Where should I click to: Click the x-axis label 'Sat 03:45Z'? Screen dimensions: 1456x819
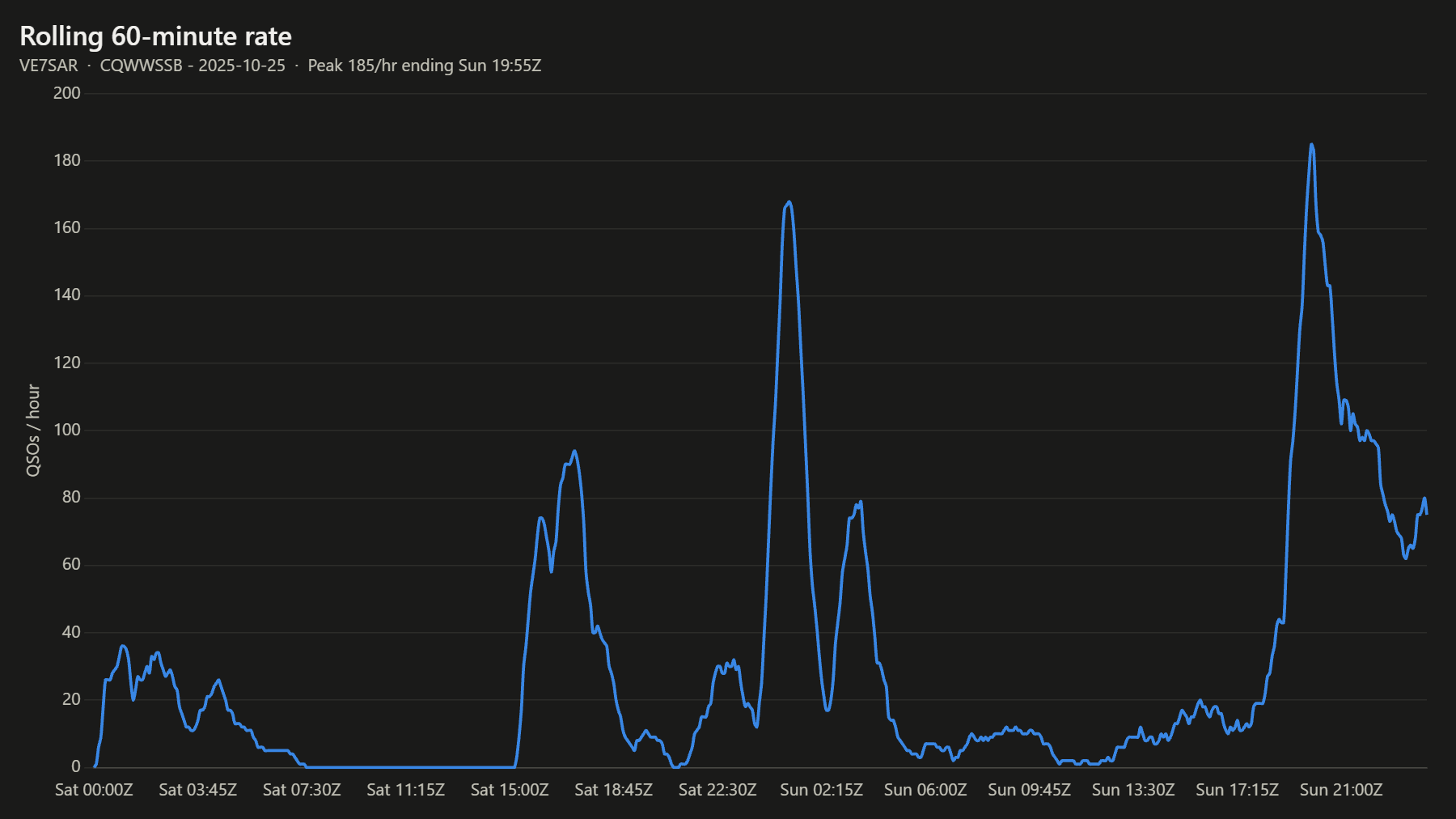click(x=198, y=790)
